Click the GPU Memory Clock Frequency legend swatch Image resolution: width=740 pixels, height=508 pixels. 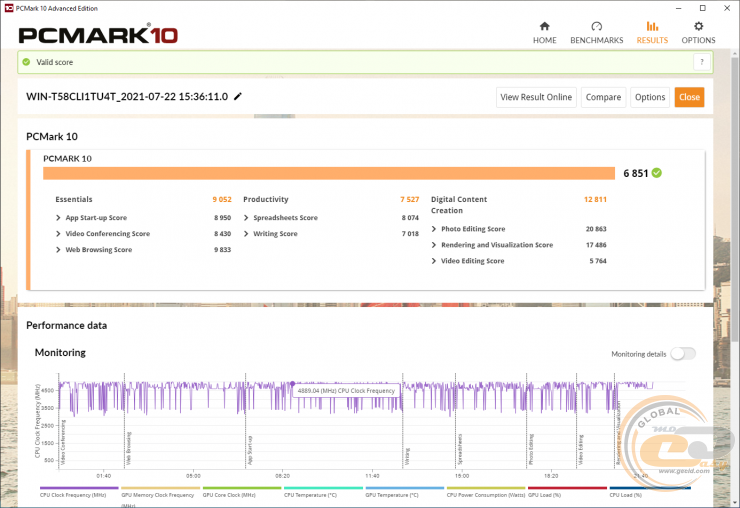pos(160,488)
